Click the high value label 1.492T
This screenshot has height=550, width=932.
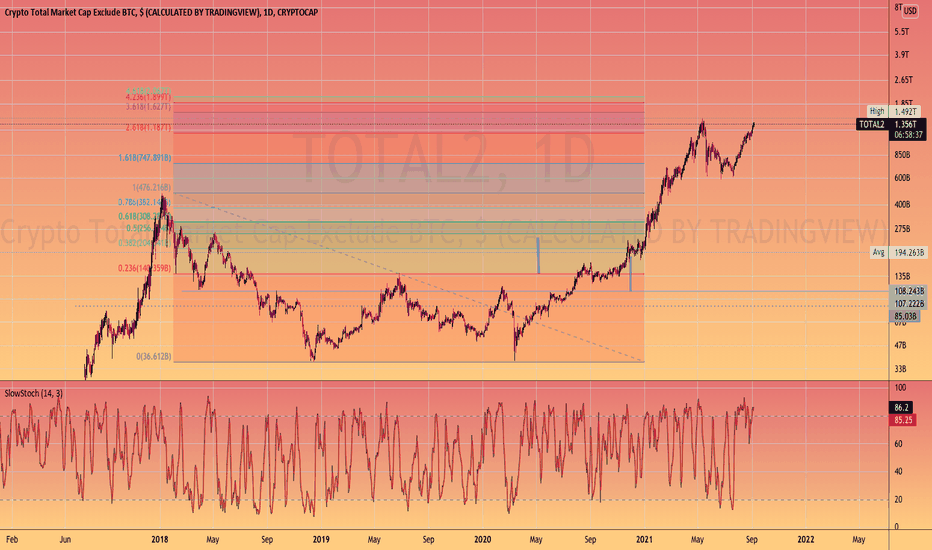coord(905,111)
